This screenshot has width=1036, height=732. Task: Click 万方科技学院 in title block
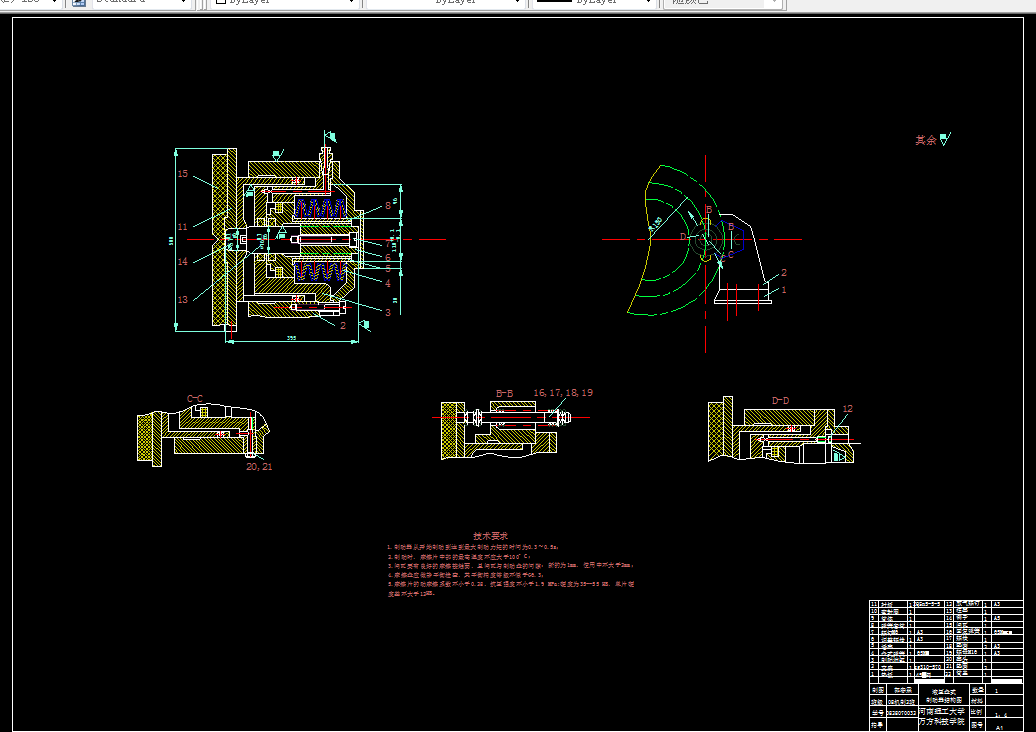(x=942, y=721)
